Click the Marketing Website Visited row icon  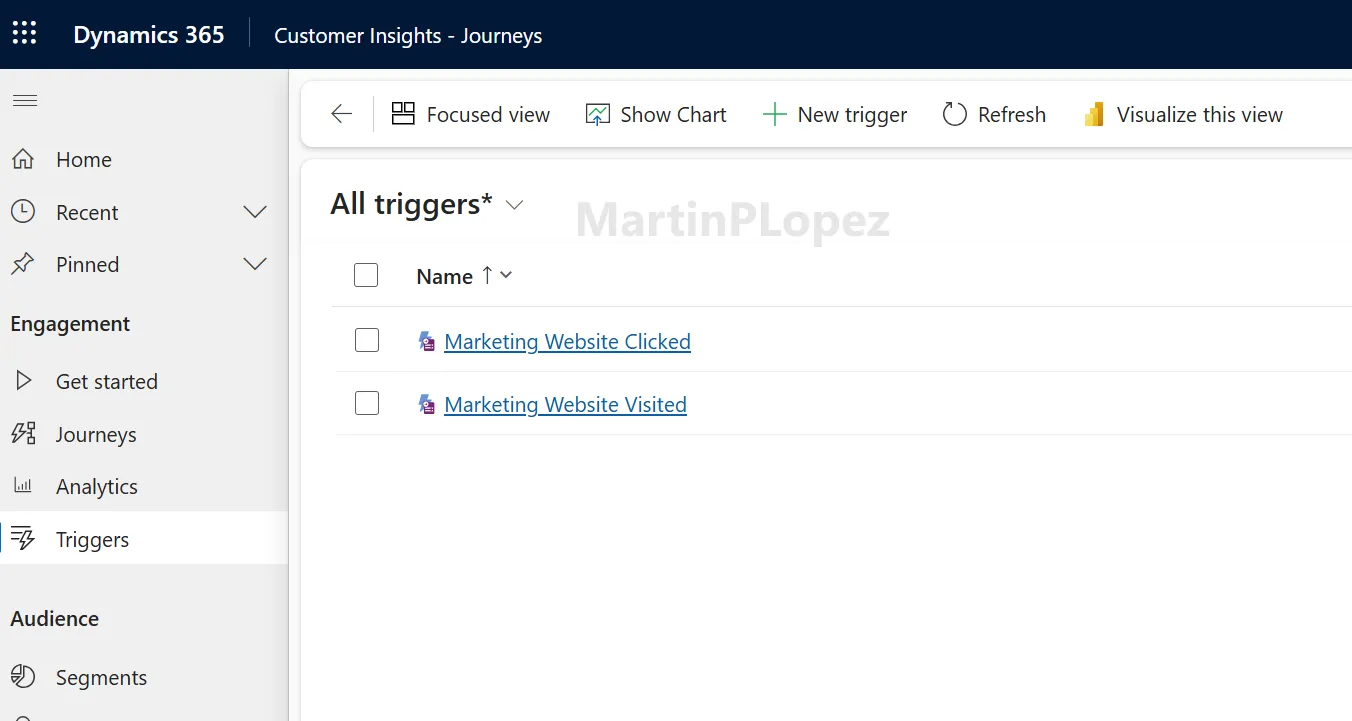[x=427, y=405]
